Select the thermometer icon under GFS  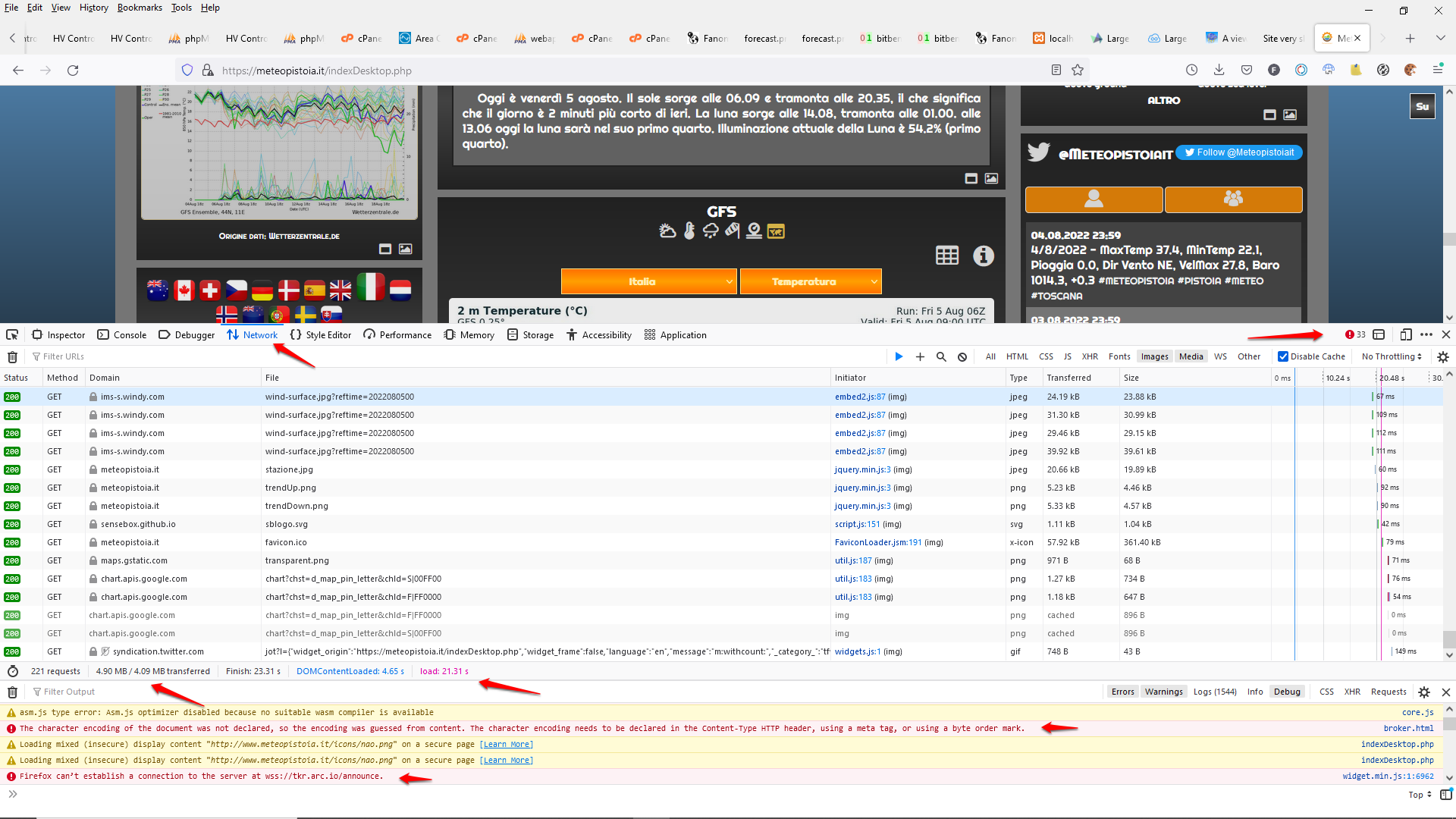coord(689,231)
